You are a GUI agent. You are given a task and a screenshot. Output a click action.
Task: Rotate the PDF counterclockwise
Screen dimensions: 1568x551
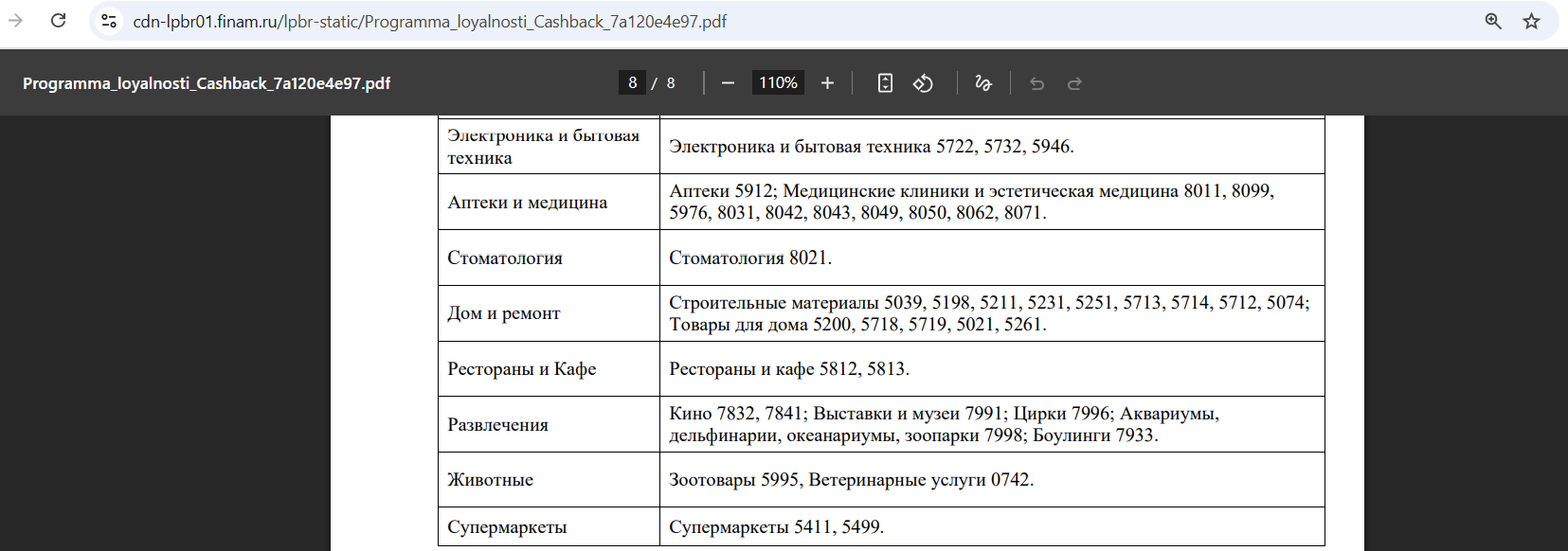point(923,83)
